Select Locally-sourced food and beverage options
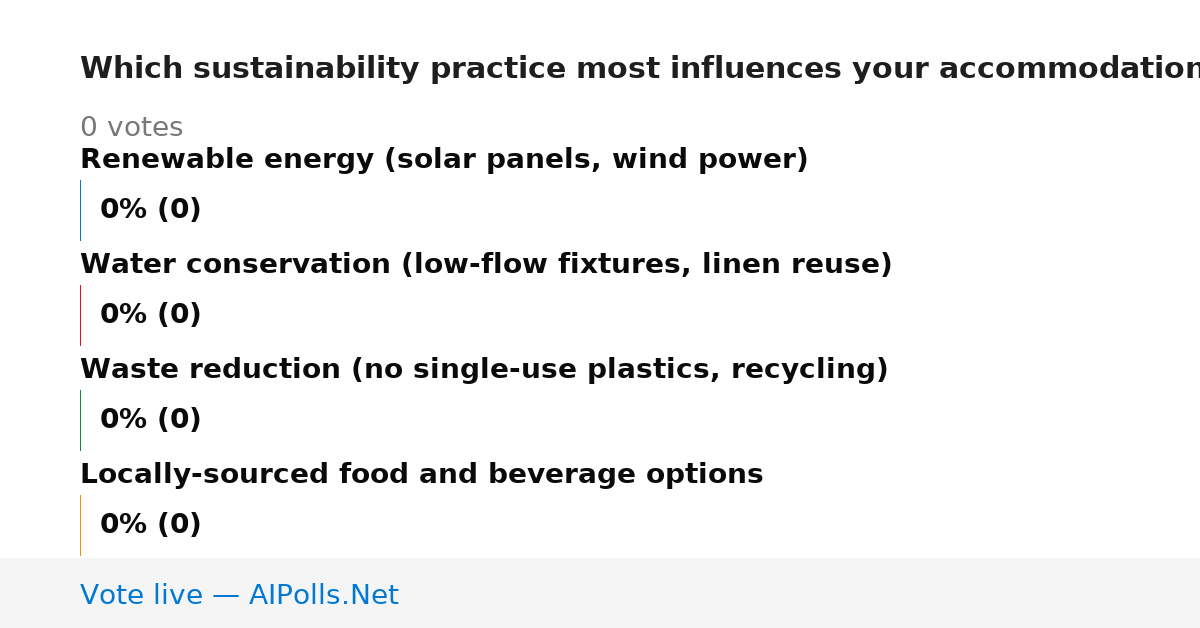The height and width of the screenshot is (628, 1200). tap(421, 475)
